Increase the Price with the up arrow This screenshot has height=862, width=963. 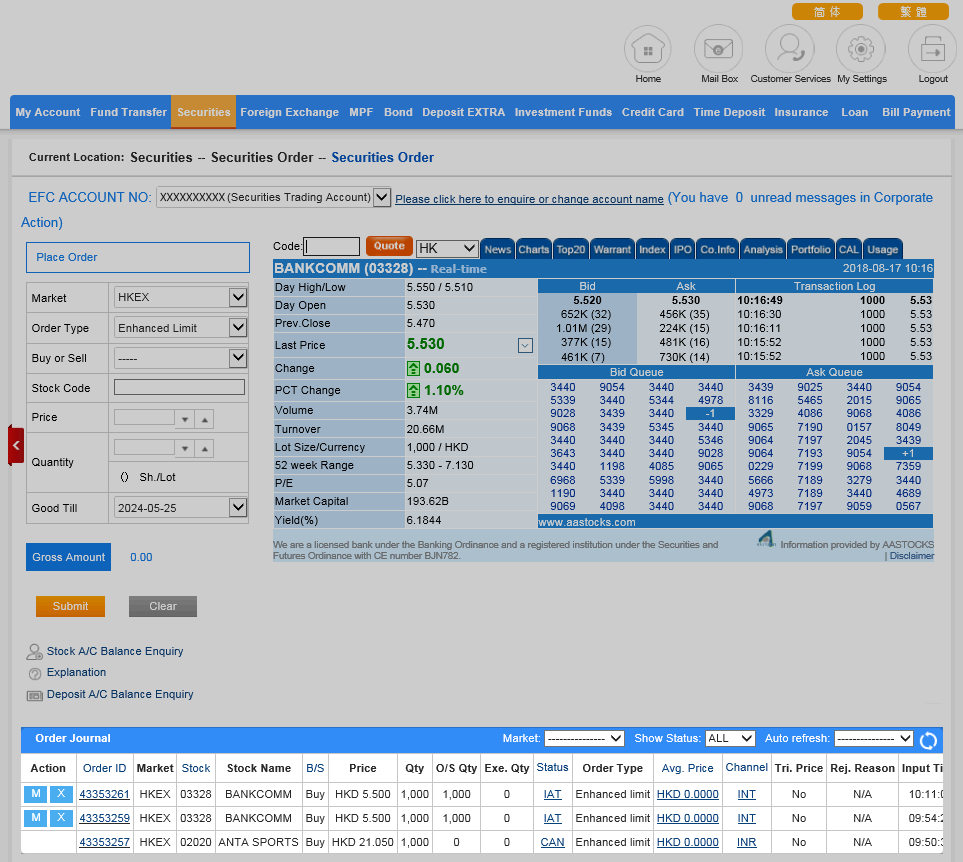[x=204, y=420]
